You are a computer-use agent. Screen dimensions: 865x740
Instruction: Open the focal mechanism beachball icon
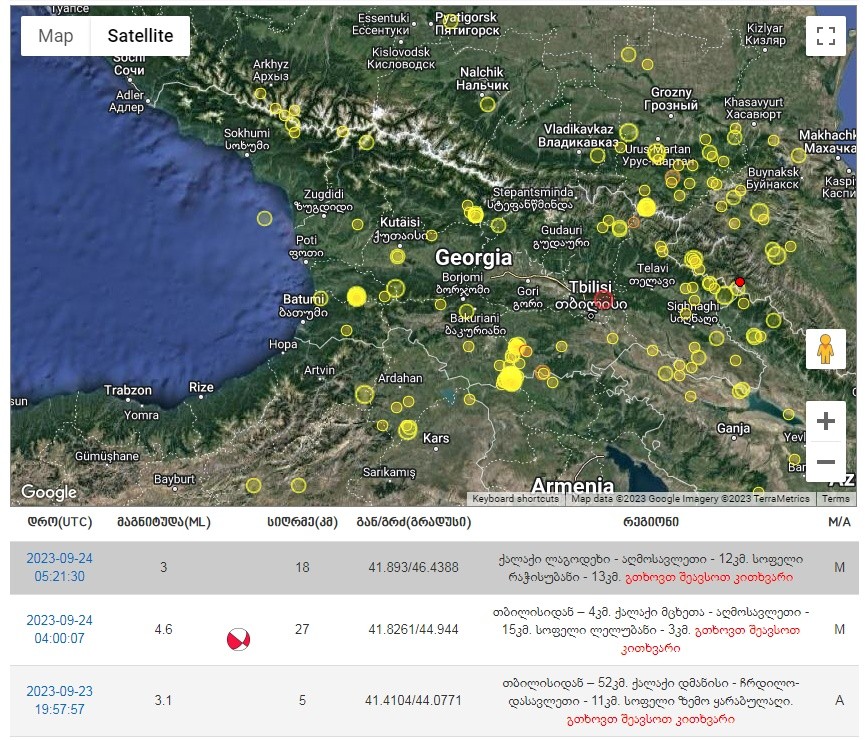[238, 639]
